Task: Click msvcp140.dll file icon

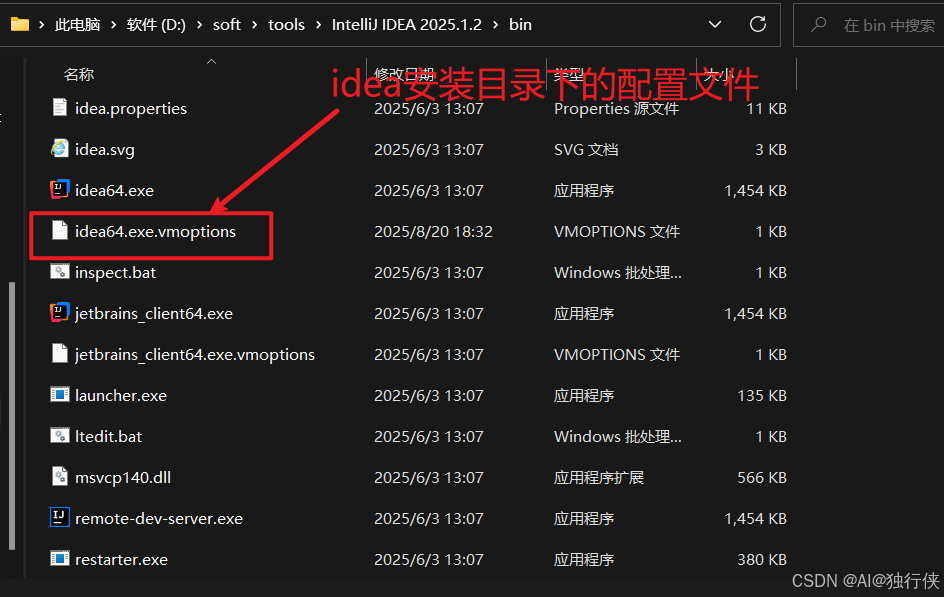Action: pyautogui.click(x=60, y=476)
